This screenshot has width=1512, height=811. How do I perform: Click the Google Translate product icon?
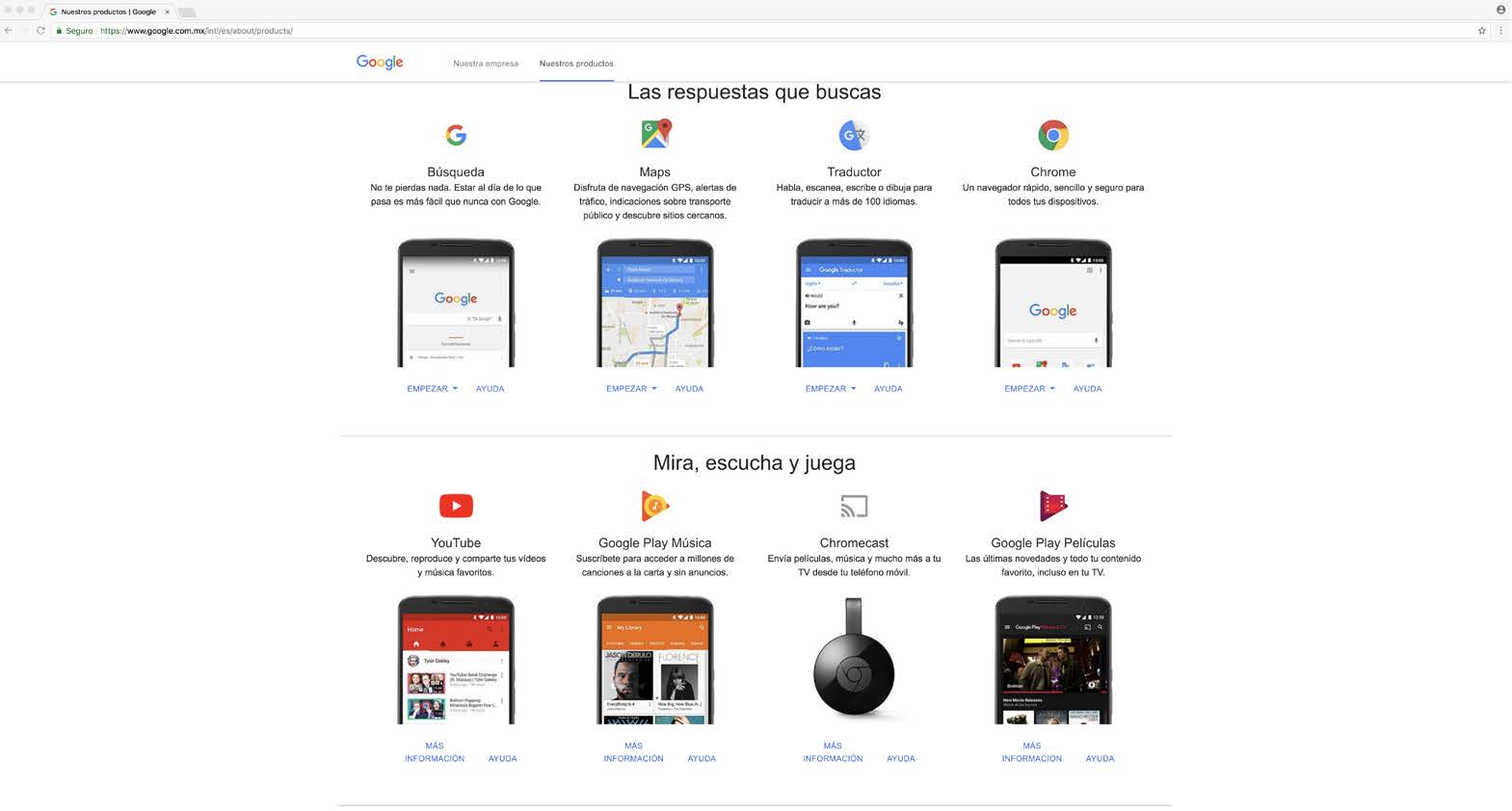pyautogui.click(x=854, y=135)
